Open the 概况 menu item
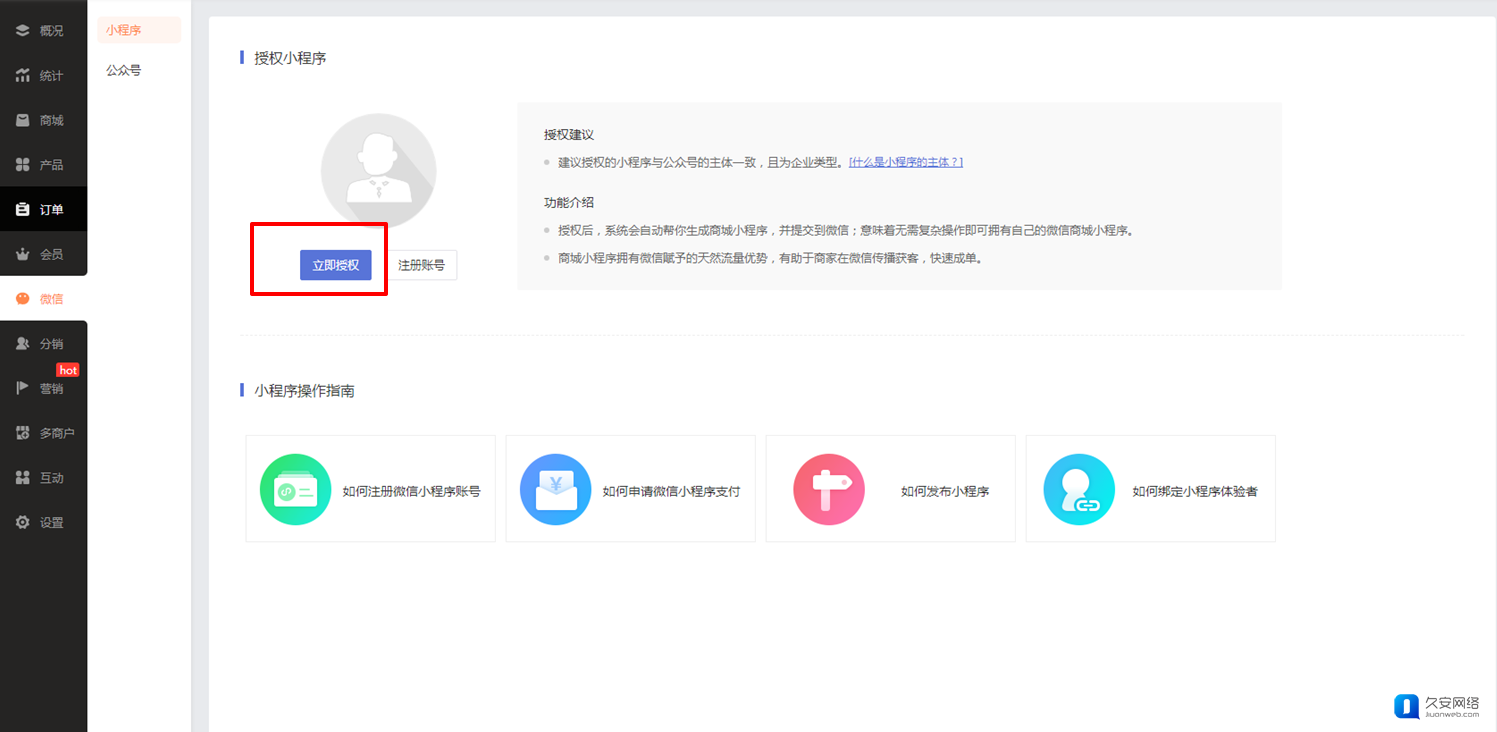The height and width of the screenshot is (732, 1497). pyautogui.click(x=43, y=31)
